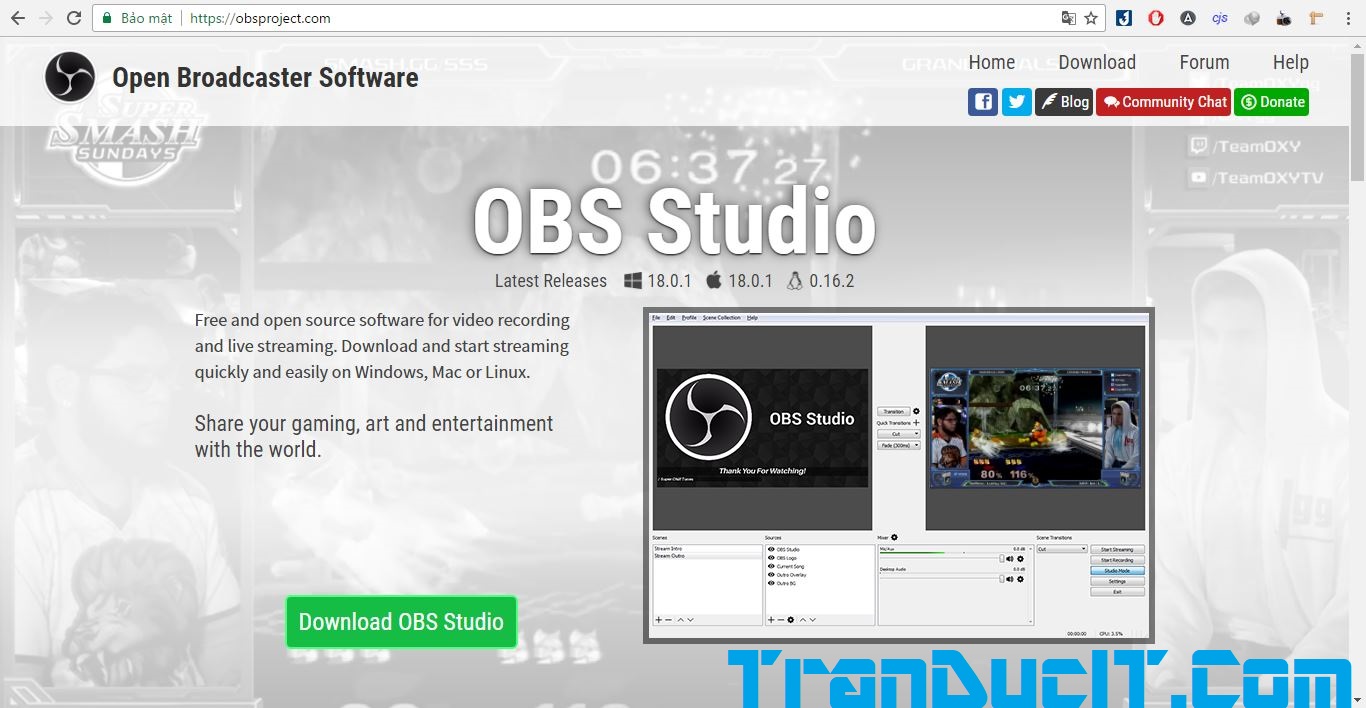Viewport: 1366px width, 708px height.
Task: Visit the OBS Facebook page
Action: 983,102
